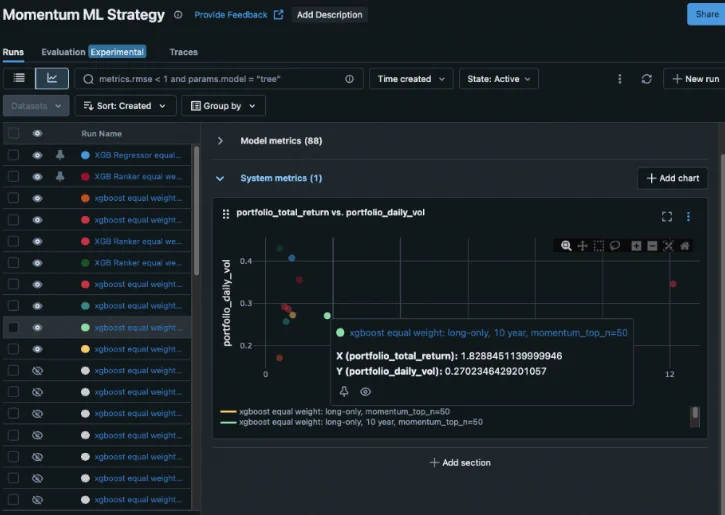This screenshot has height=515, width=725.
Task: Click Add section
Action: pos(460,462)
